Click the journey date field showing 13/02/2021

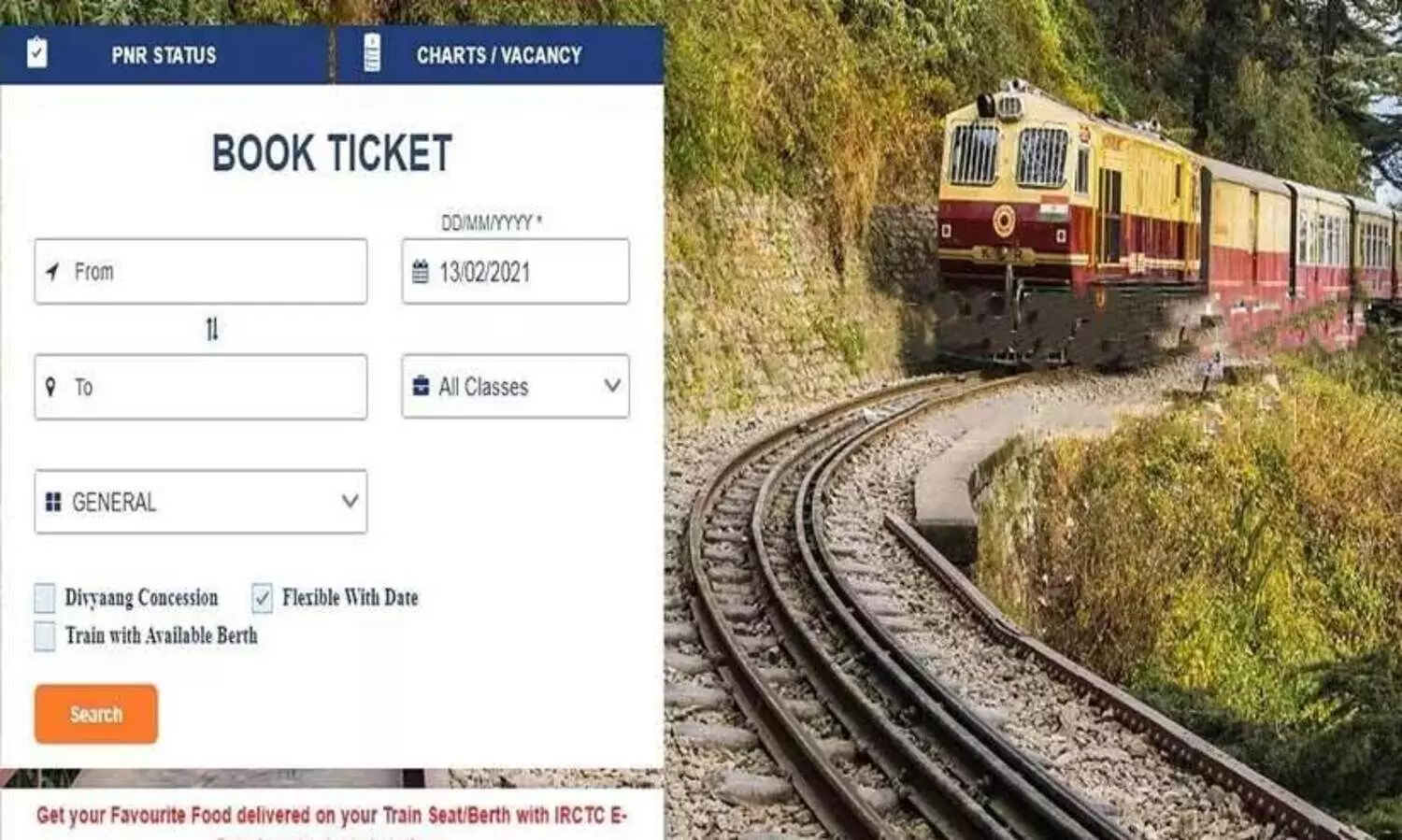[516, 271]
